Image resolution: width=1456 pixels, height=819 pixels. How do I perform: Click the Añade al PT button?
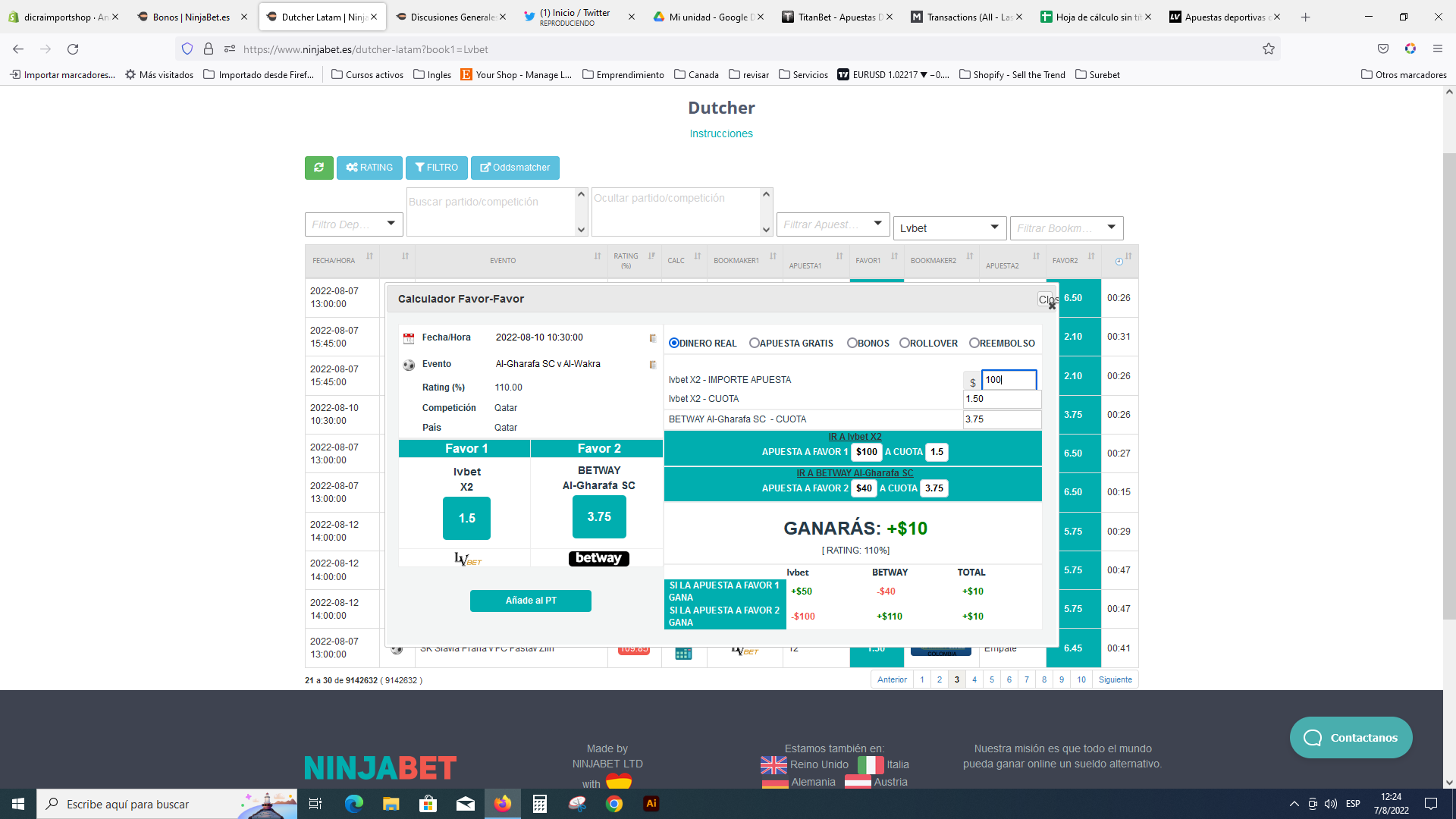click(x=531, y=601)
